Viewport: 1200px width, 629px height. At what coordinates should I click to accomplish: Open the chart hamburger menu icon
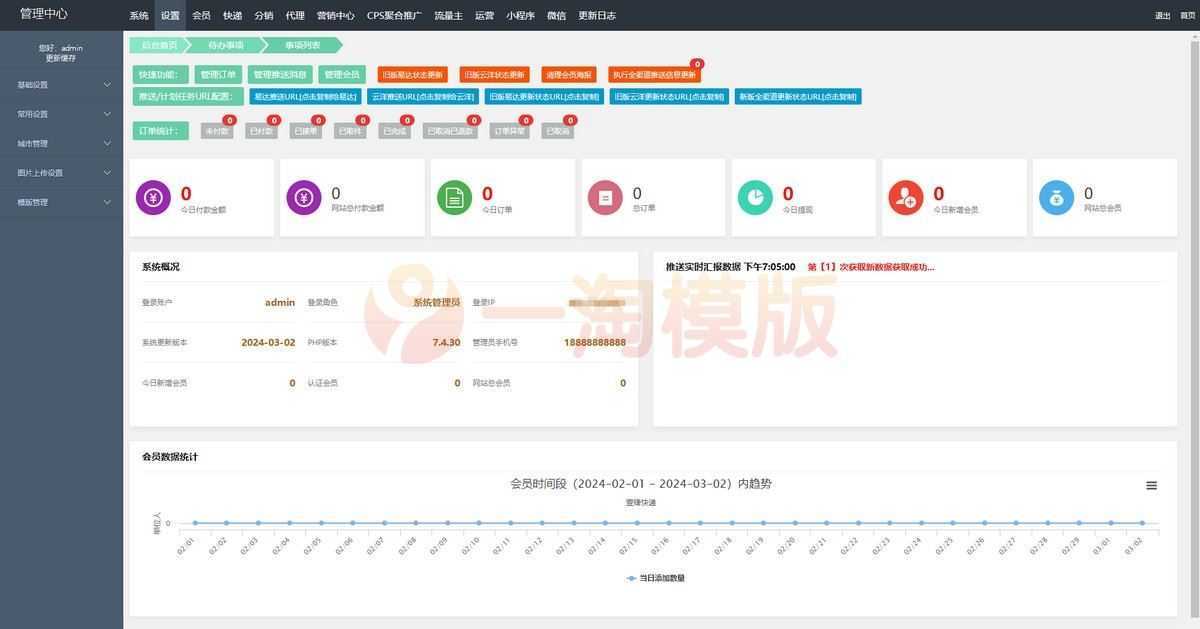pyautogui.click(x=1151, y=485)
